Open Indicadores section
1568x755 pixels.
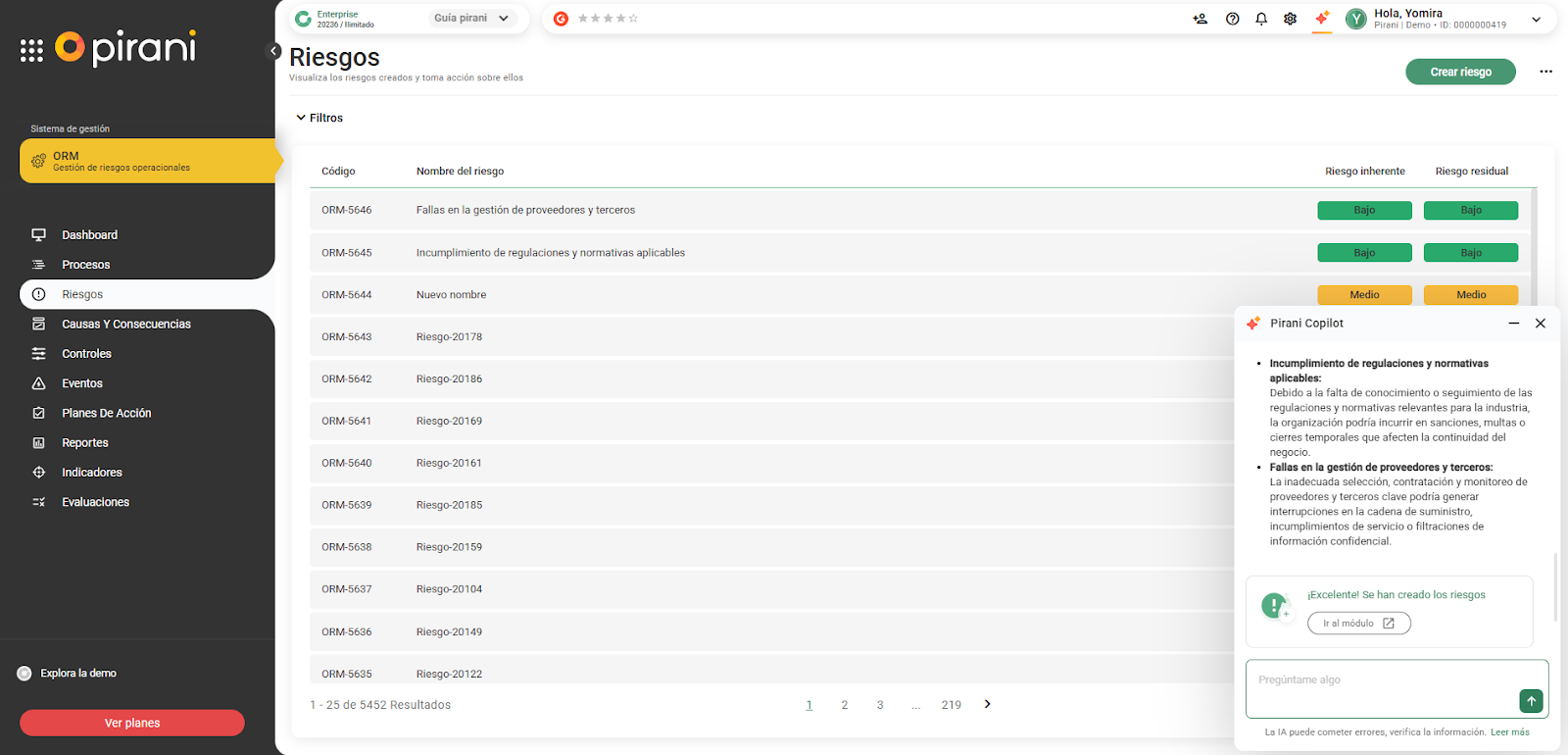click(91, 473)
